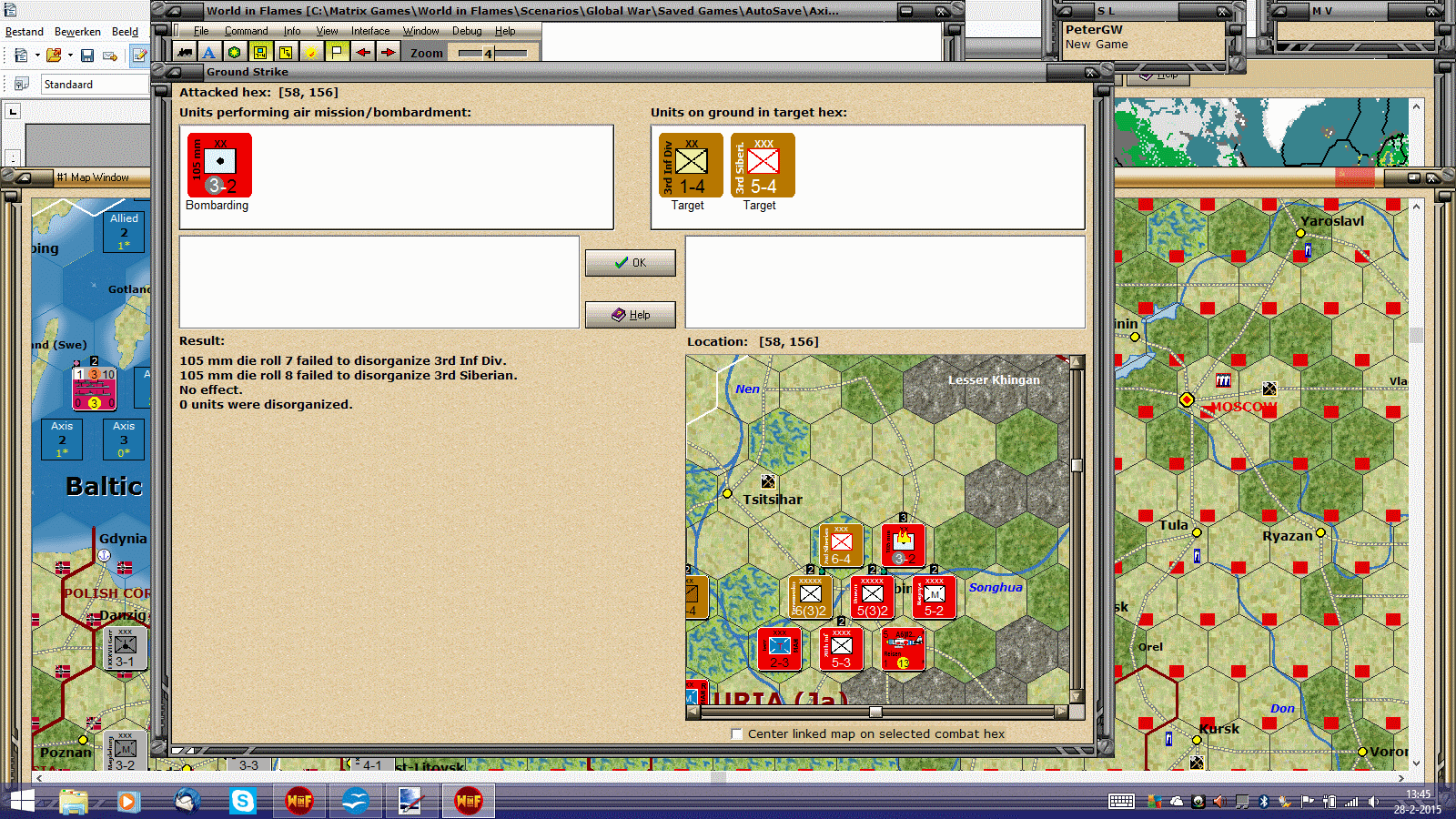This screenshot has height=819, width=1456.
Task: Click the edit document pencil icon
Action: pos(139,56)
